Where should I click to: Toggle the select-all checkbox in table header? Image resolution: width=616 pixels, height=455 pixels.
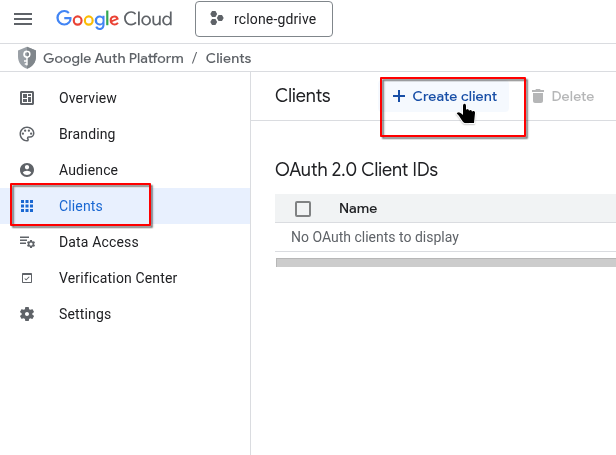(x=303, y=209)
